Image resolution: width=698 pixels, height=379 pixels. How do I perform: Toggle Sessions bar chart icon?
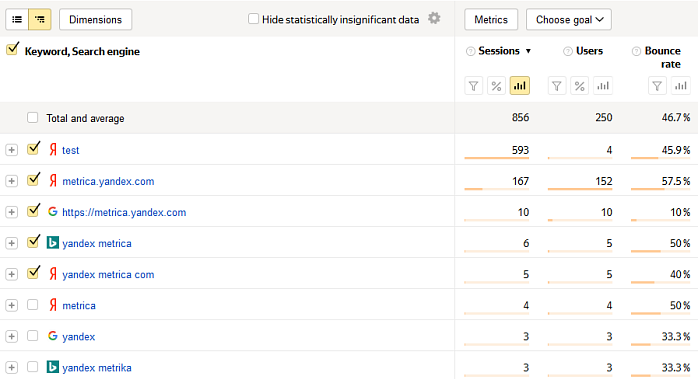[519, 86]
